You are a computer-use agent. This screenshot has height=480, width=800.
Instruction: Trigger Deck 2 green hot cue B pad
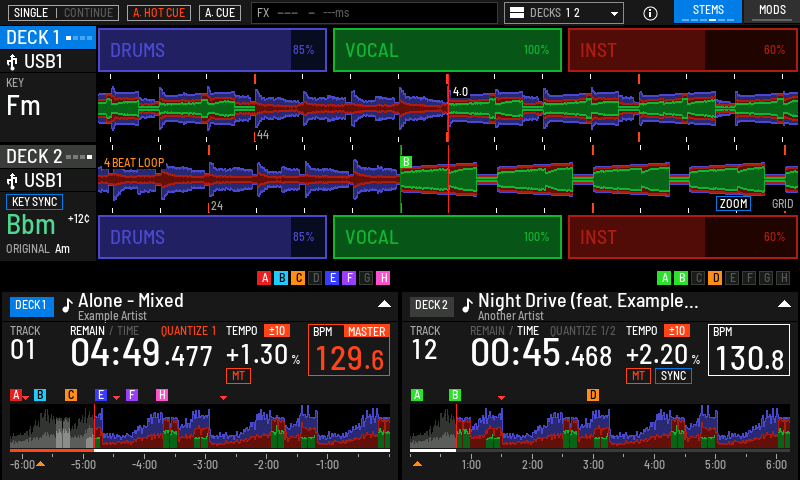pos(681,278)
